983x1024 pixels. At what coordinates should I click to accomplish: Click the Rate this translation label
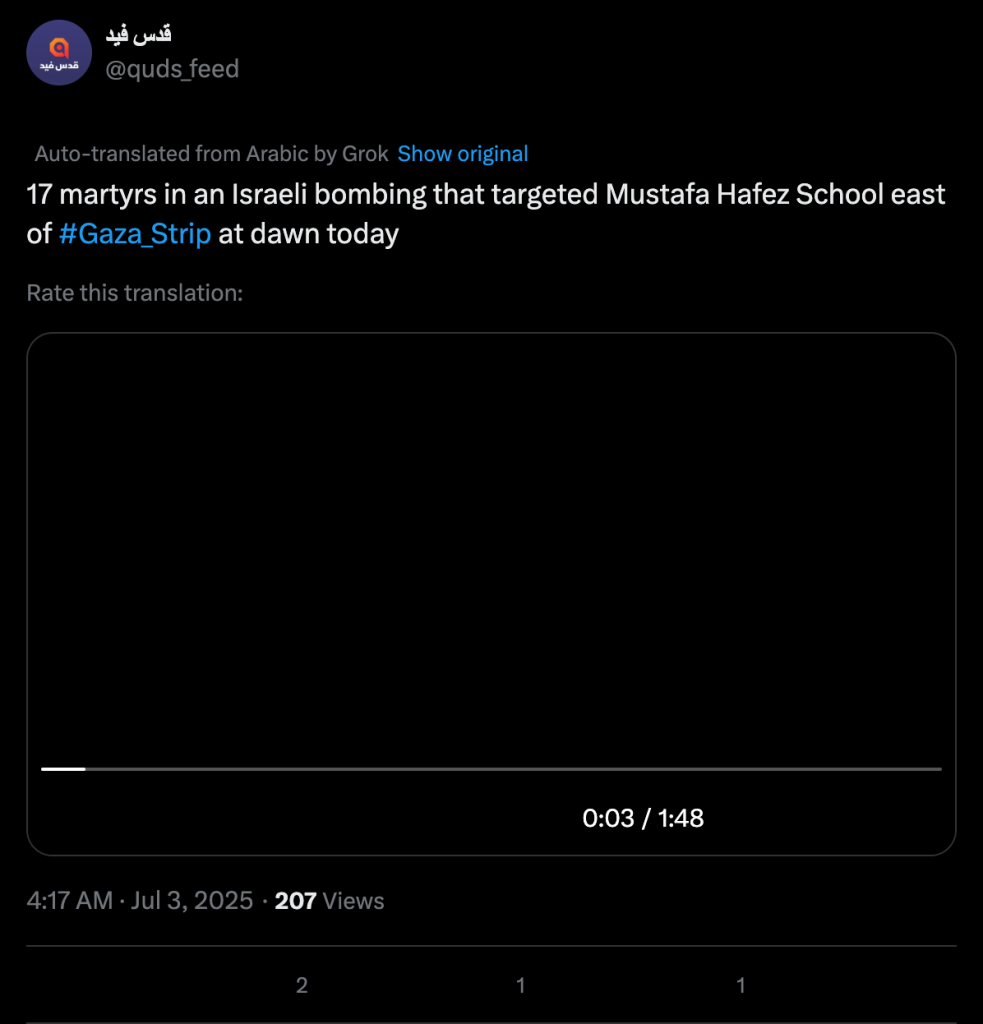[135, 293]
